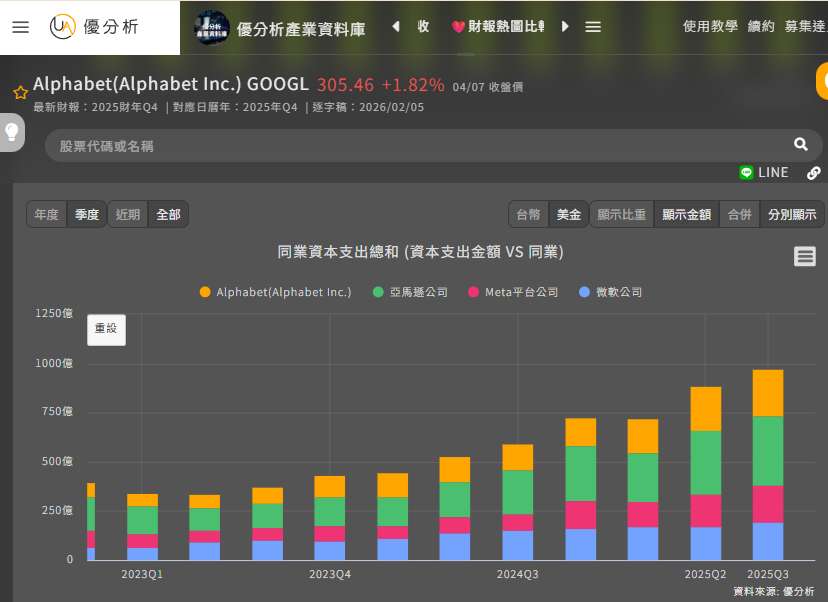Toggle Alphabet orange legend swatch

[x=205, y=292]
